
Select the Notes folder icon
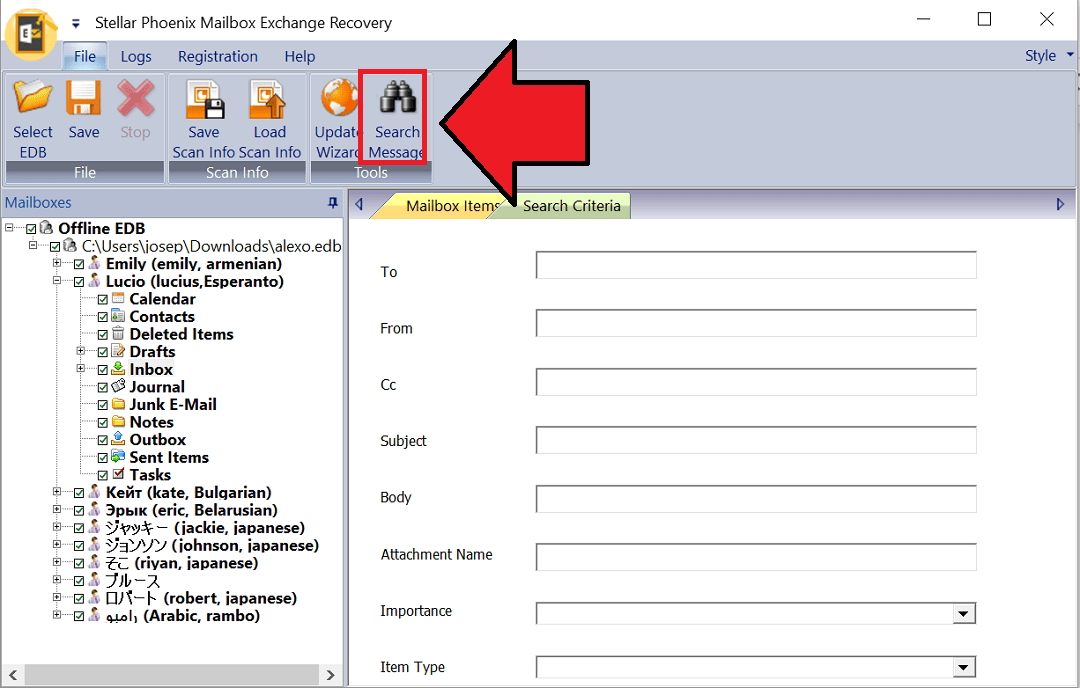coord(118,421)
